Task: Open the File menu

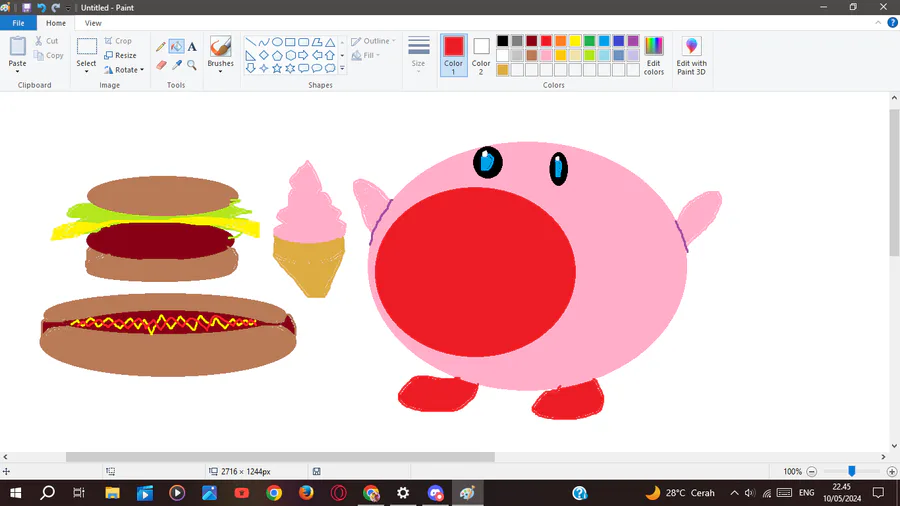Action: (18, 23)
